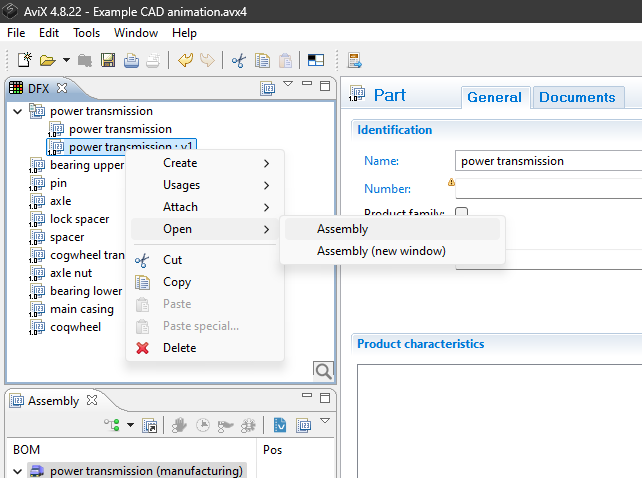The width and height of the screenshot is (642, 478).
Task: Click the magnifier search icon in DFX panel
Action: click(323, 371)
